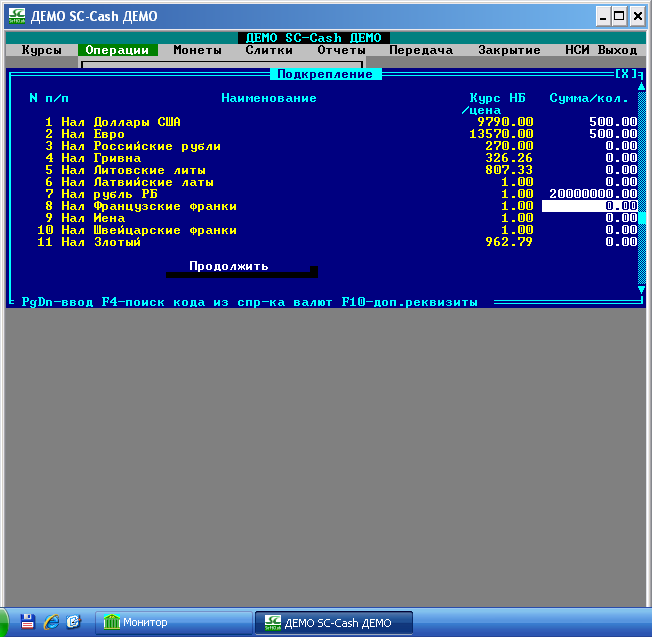Click sum 0.00 for Латвийские латы

(x=621, y=182)
